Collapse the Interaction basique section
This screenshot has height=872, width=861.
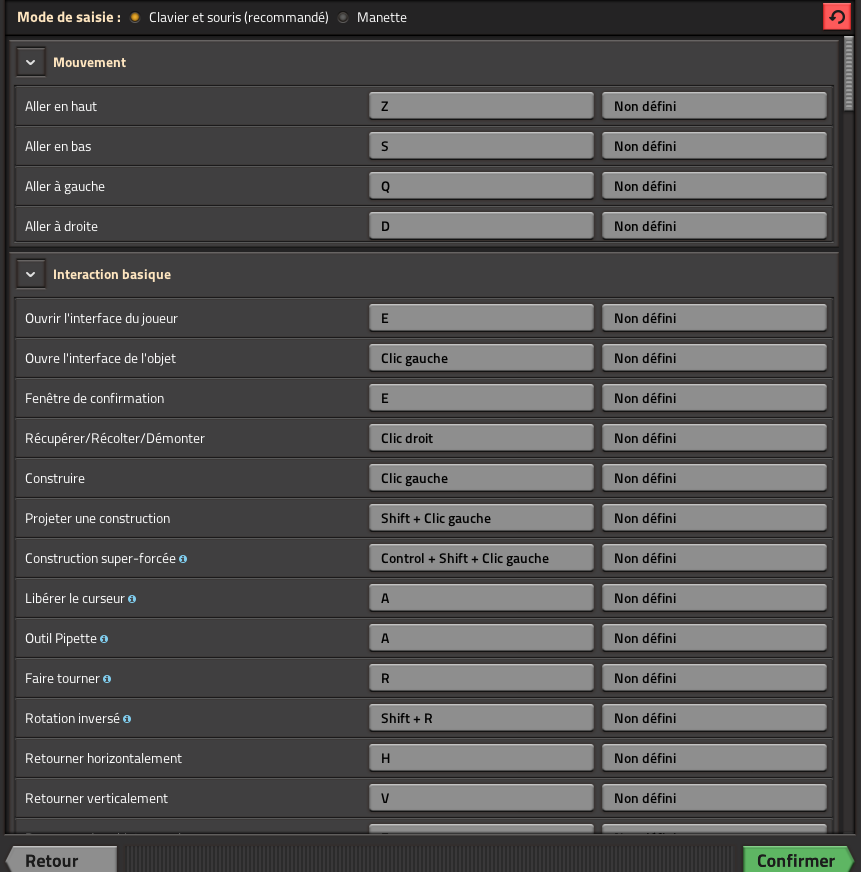(x=31, y=274)
